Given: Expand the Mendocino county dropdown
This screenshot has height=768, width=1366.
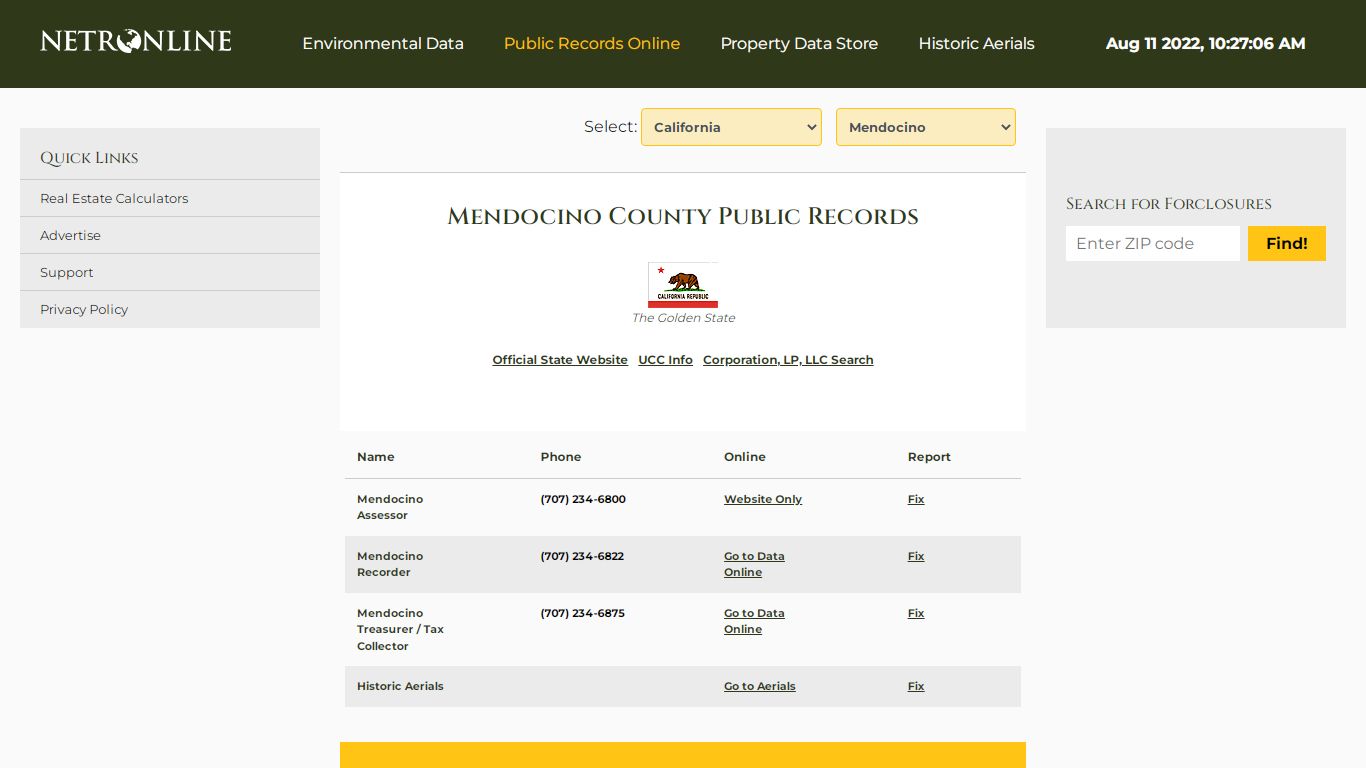Looking at the screenshot, I should click(926, 127).
